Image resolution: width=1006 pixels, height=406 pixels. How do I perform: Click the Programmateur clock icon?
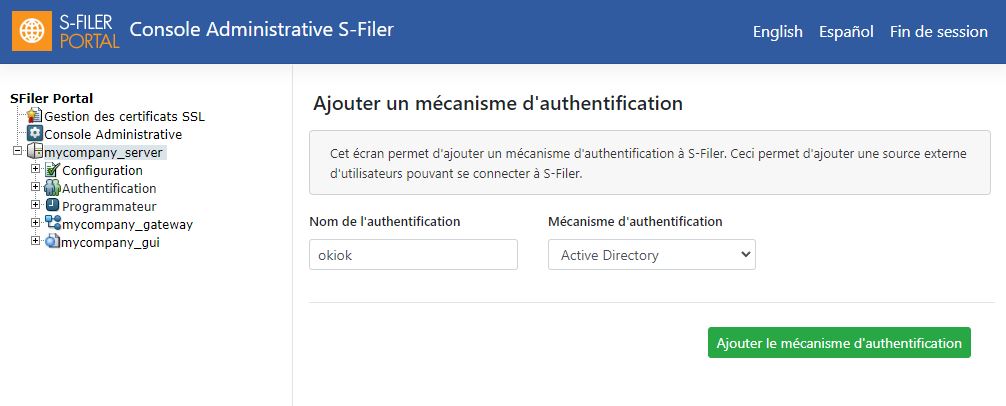click(52, 205)
